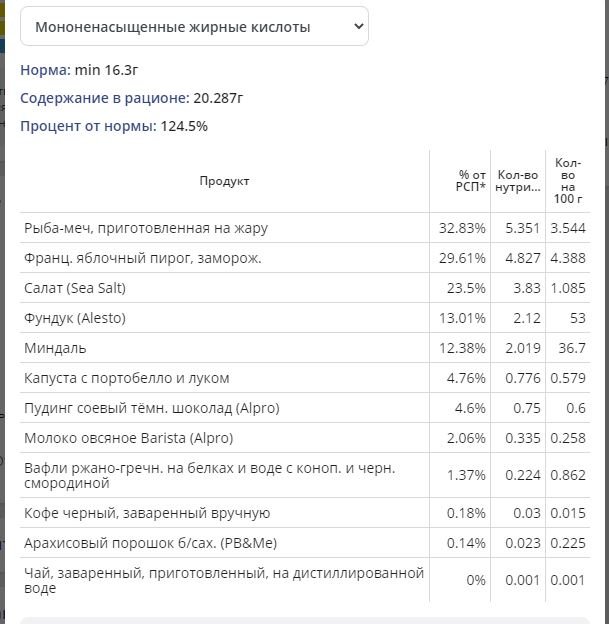Click the dropdown chevron arrow
Viewport: 609px width, 624px height.
[359, 27]
